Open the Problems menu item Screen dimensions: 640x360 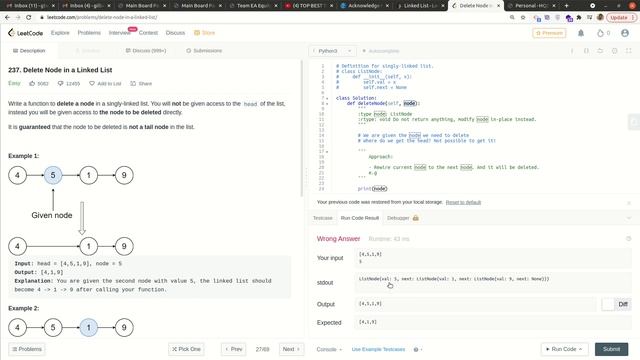[89, 33]
